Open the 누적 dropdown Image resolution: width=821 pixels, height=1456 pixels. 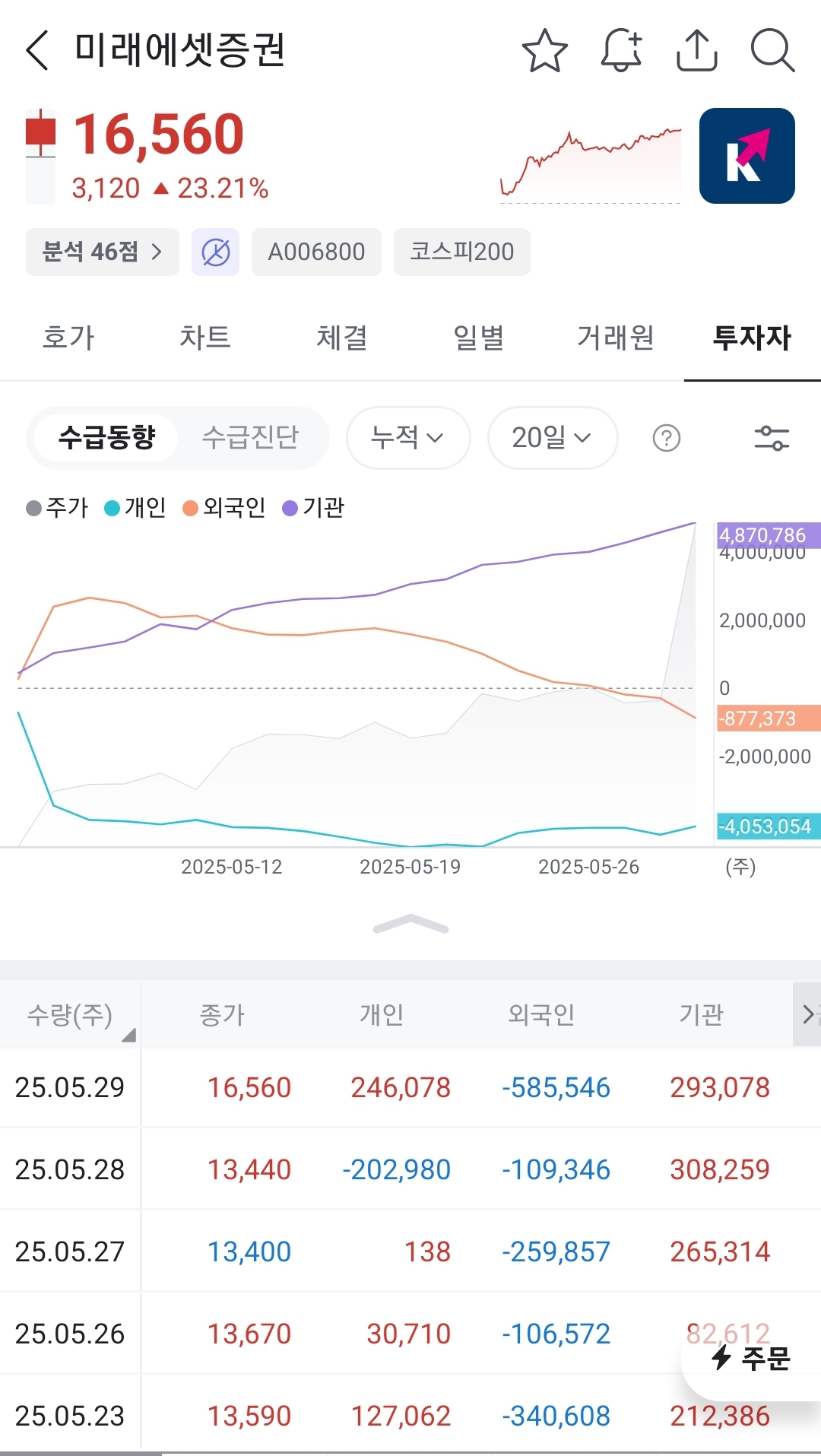click(x=408, y=437)
